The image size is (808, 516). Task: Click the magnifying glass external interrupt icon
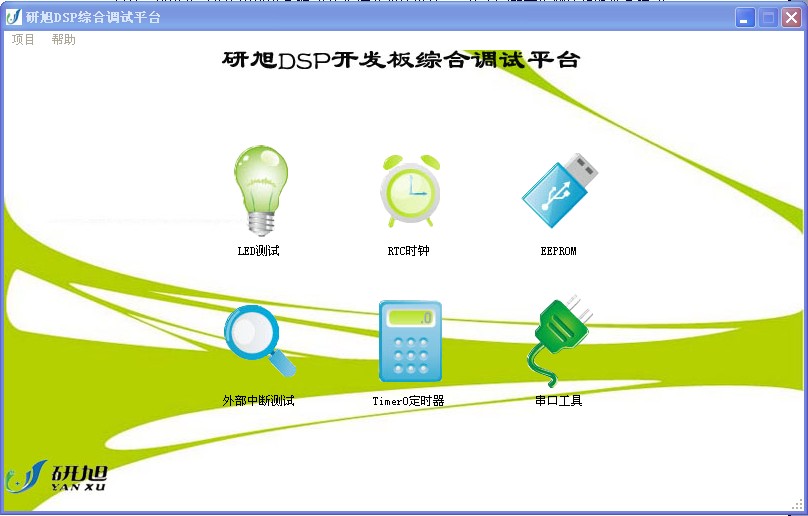259,342
